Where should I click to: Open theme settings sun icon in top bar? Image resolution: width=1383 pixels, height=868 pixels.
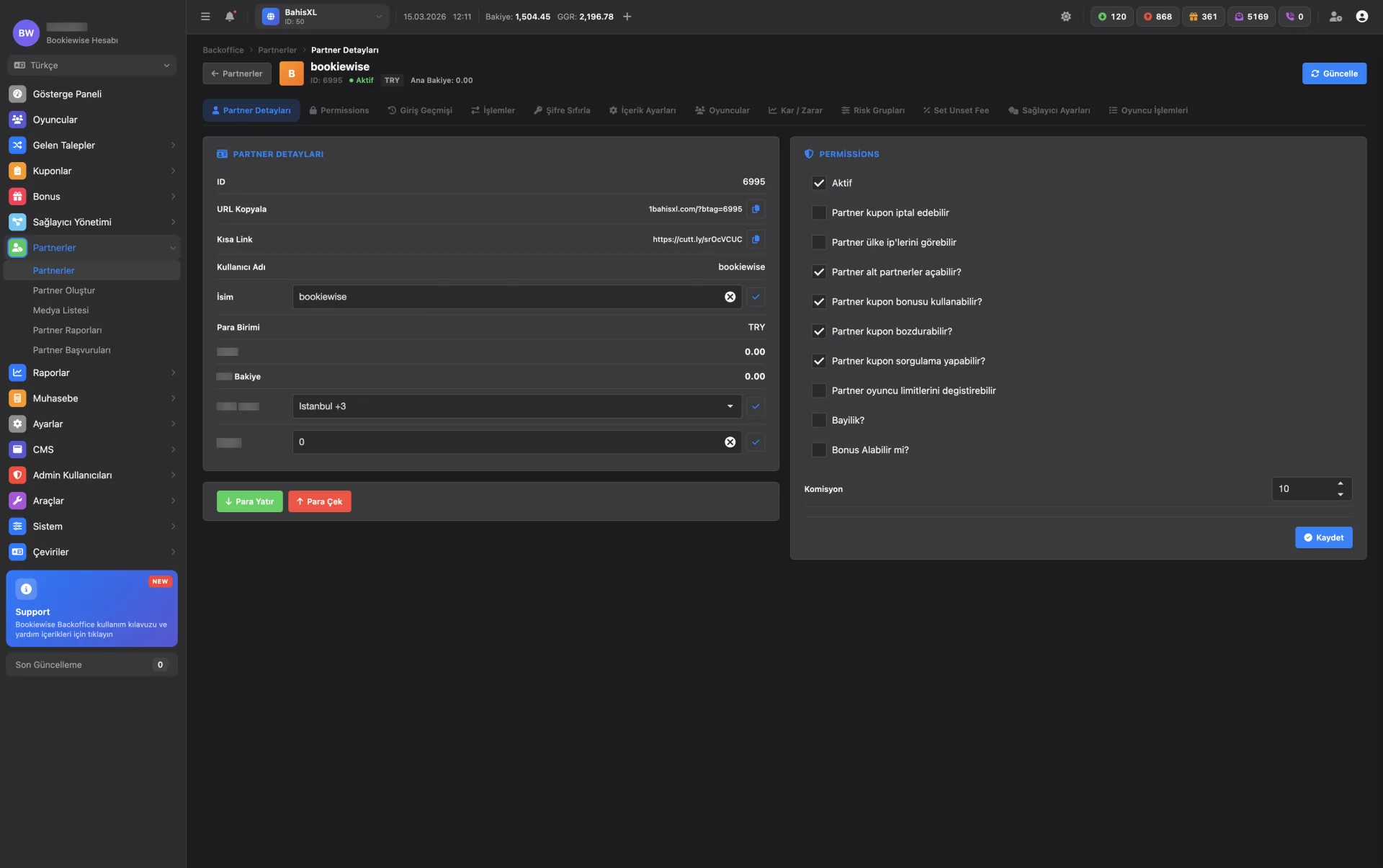click(x=1065, y=17)
